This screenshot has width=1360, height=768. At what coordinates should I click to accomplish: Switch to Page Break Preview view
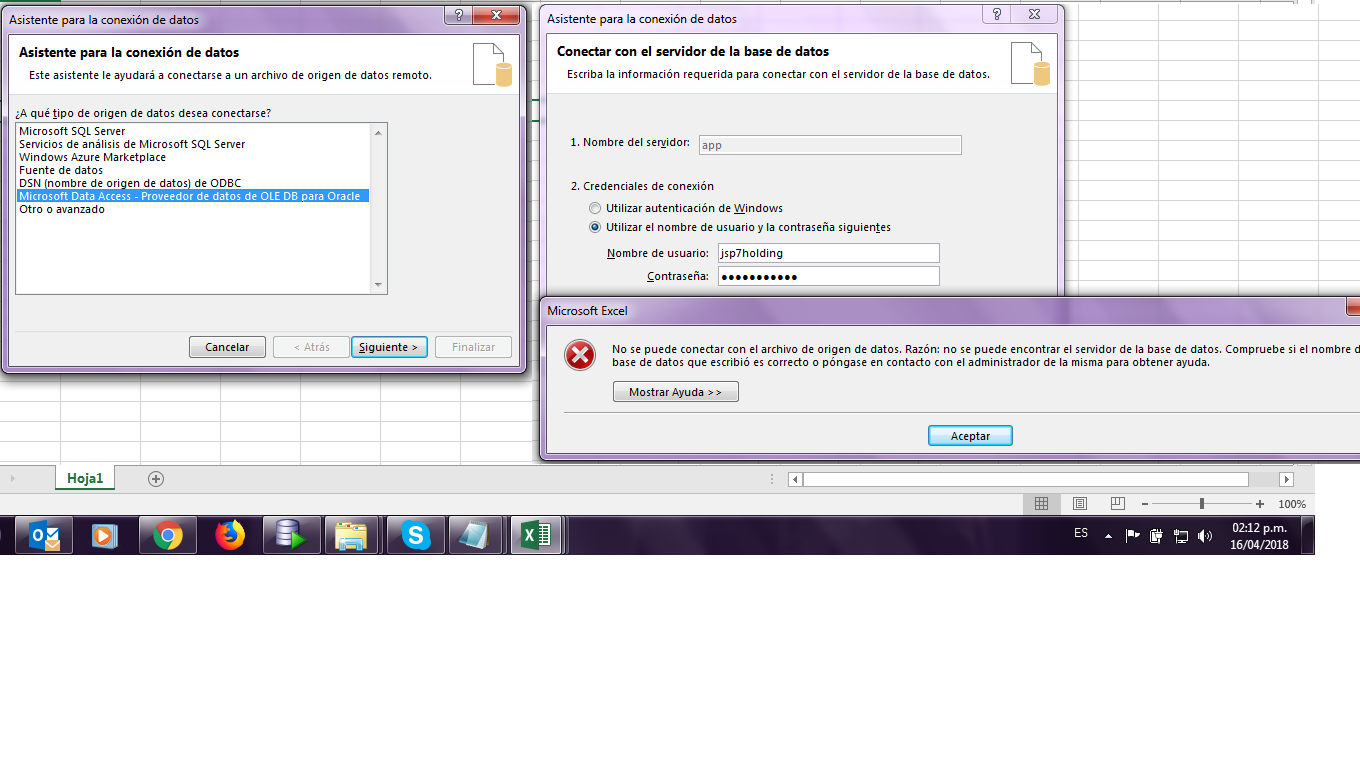click(1118, 504)
